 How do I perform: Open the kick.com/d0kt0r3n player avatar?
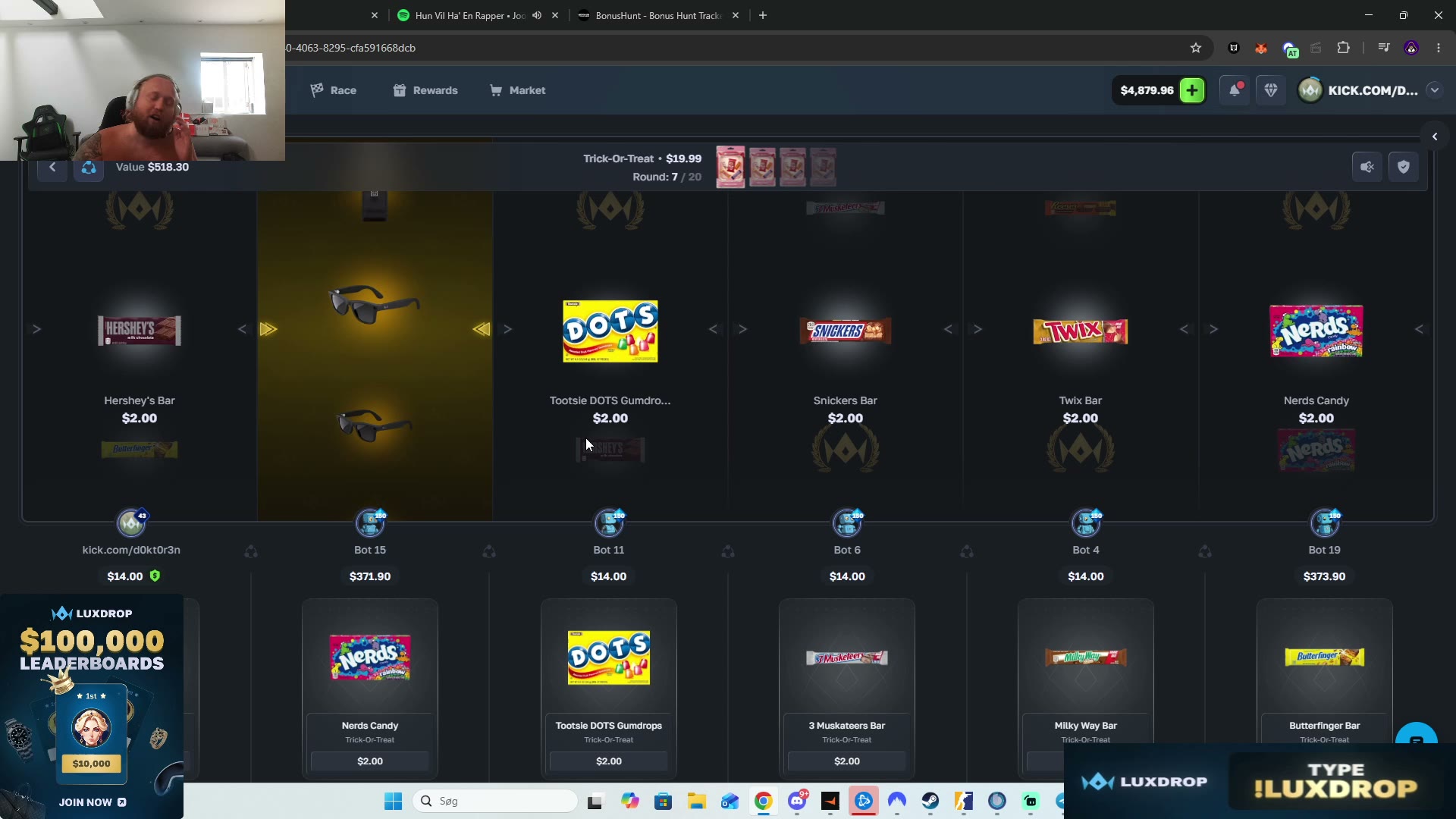[x=131, y=522]
